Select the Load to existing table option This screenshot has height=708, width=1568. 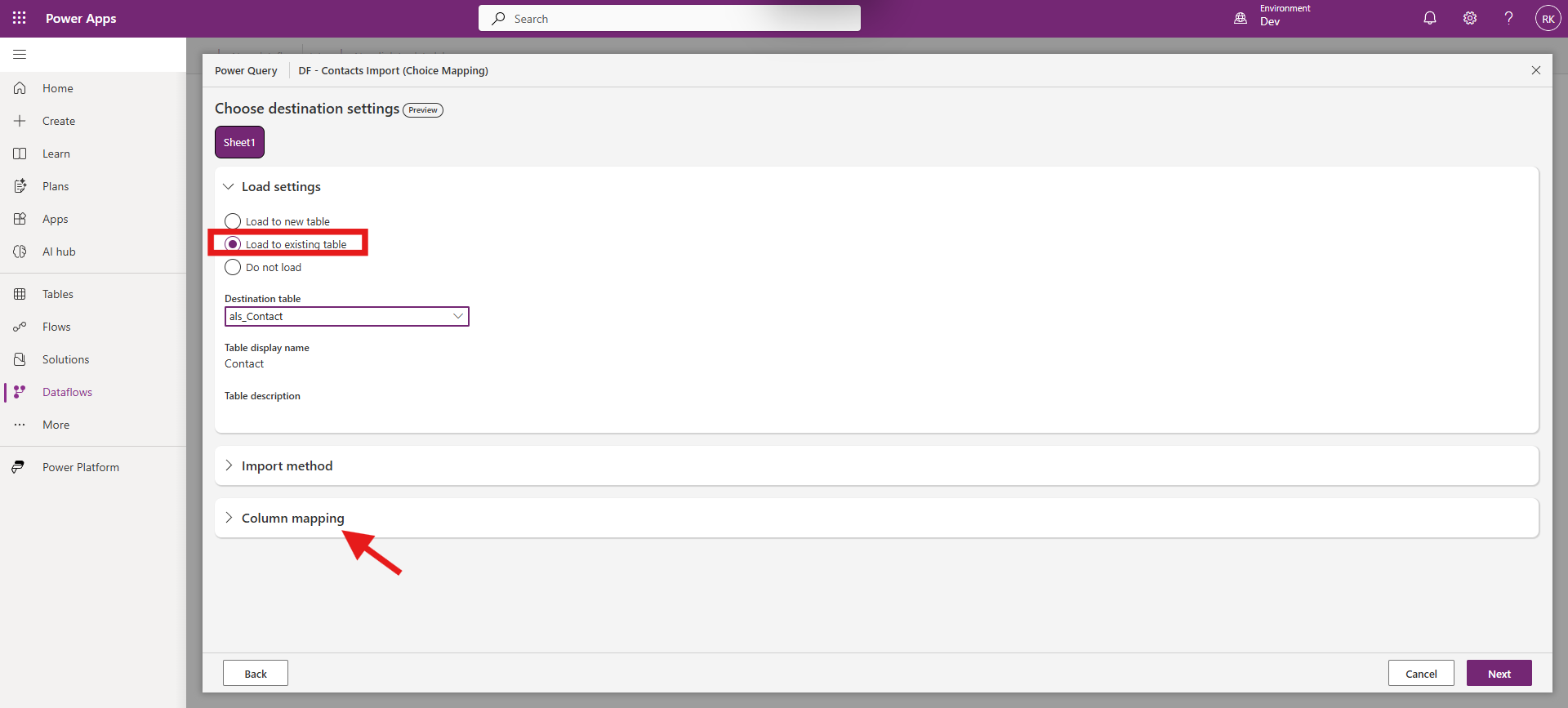point(233,244)
